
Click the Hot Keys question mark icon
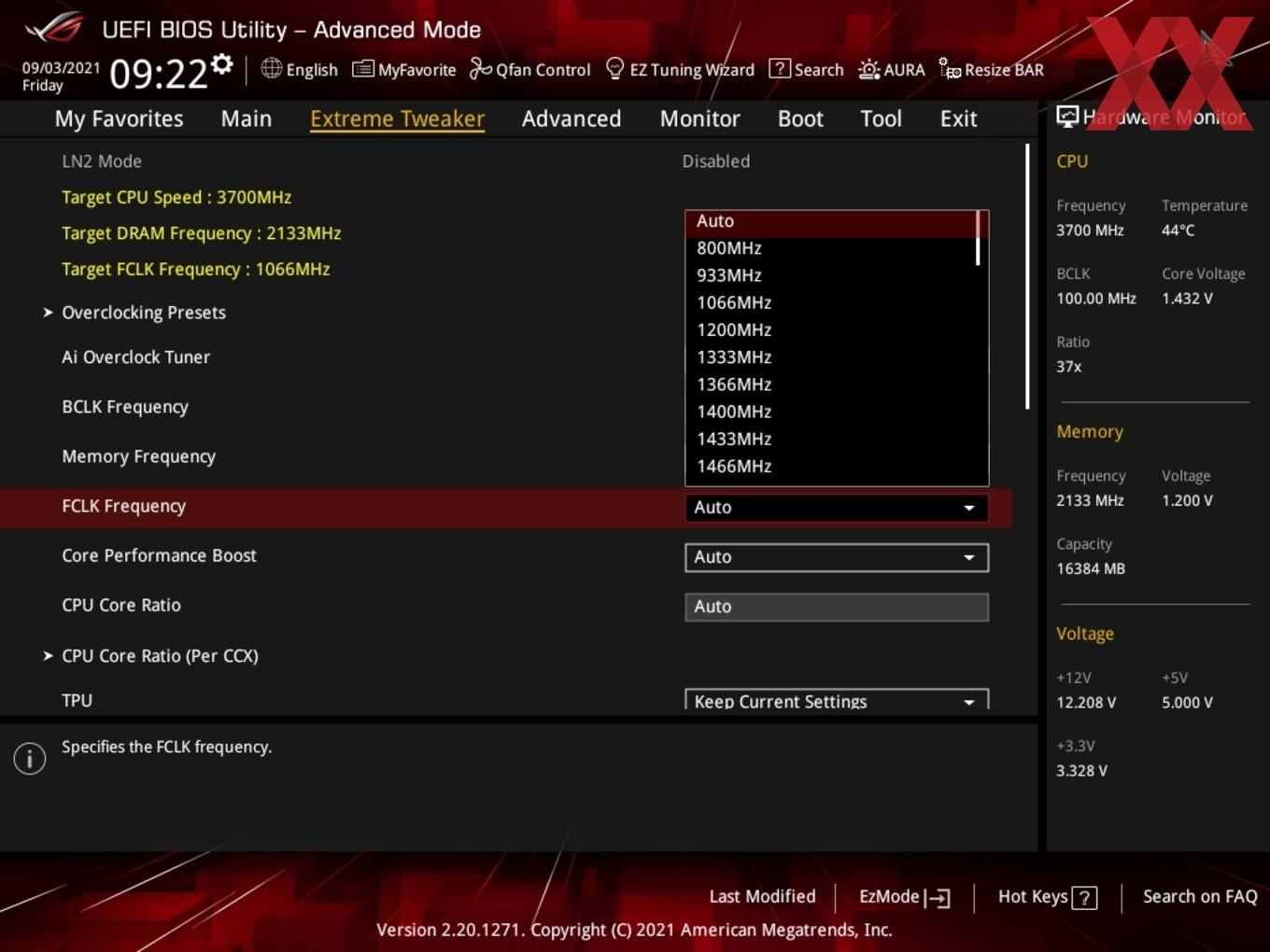[x=1084, y=898]
